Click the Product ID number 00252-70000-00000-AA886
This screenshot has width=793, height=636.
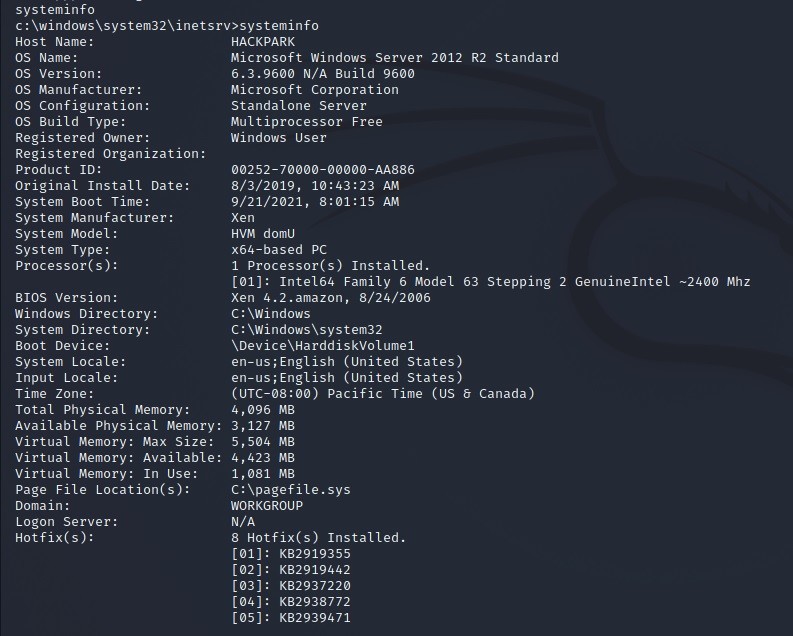click(322, 169)
